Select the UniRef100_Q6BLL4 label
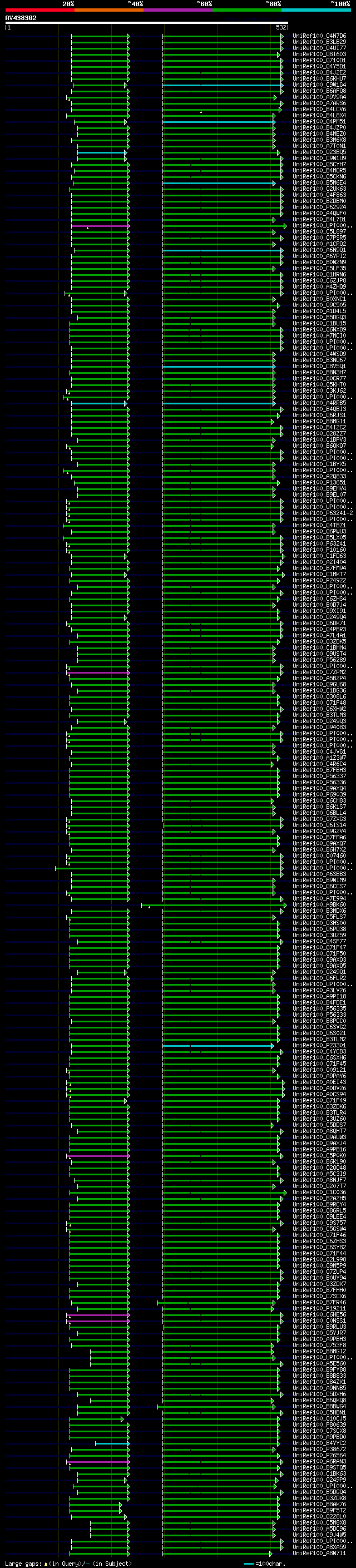 [319, 813]
